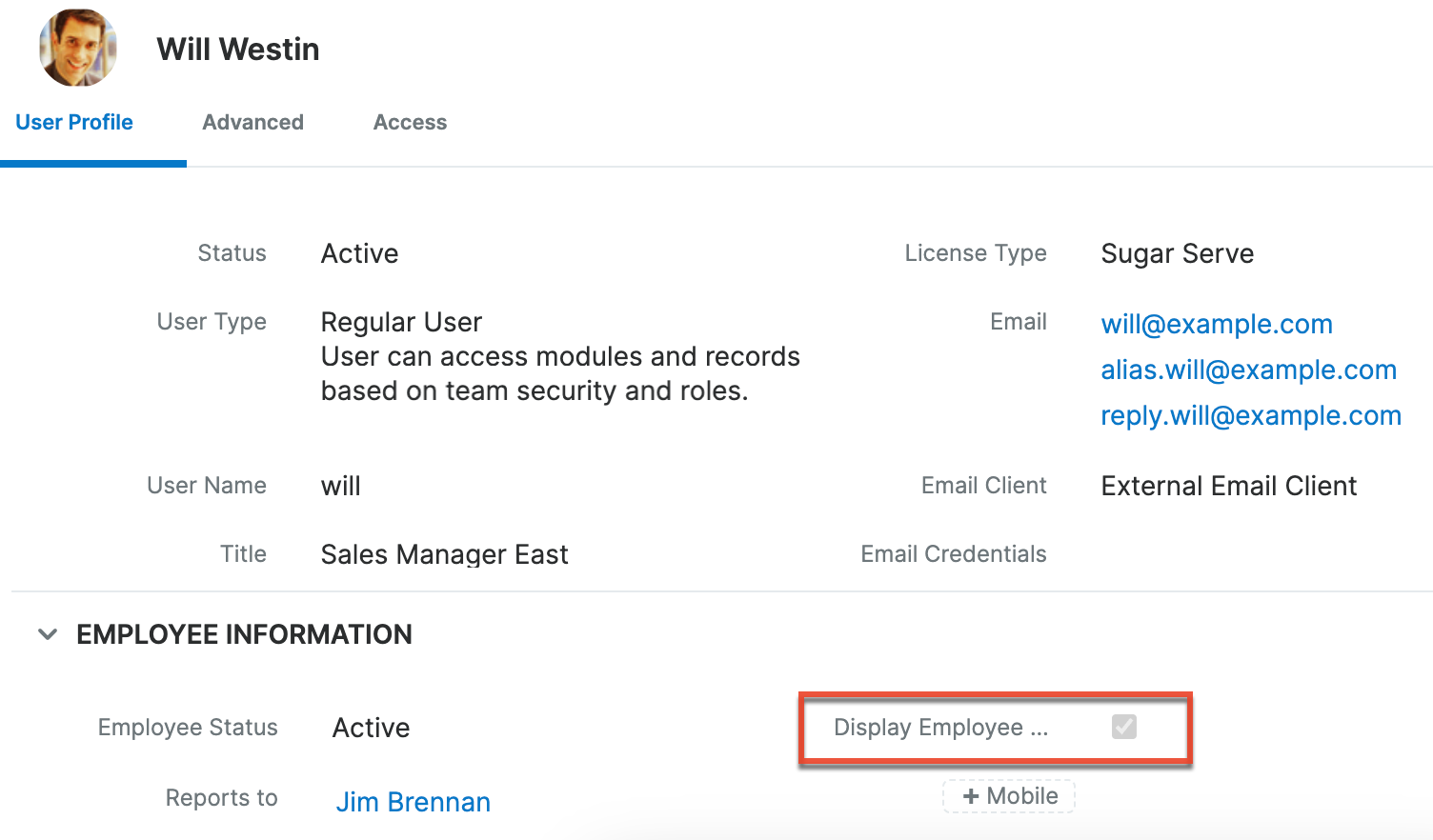Click Will Westin's profile avatar photo
The image size is (1433, 840).
tap(78, 49)
